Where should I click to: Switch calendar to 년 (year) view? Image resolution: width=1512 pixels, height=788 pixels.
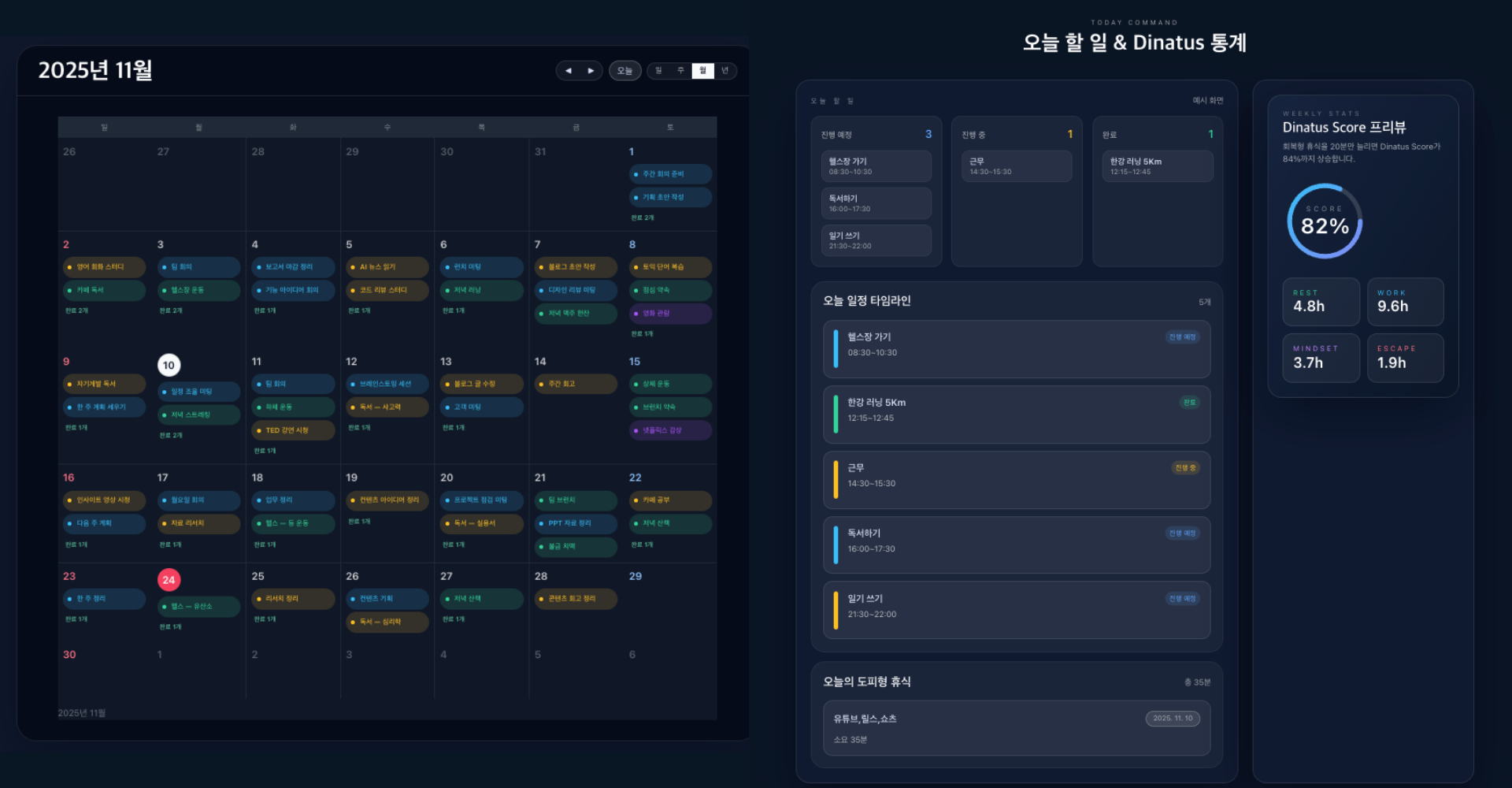724,71
